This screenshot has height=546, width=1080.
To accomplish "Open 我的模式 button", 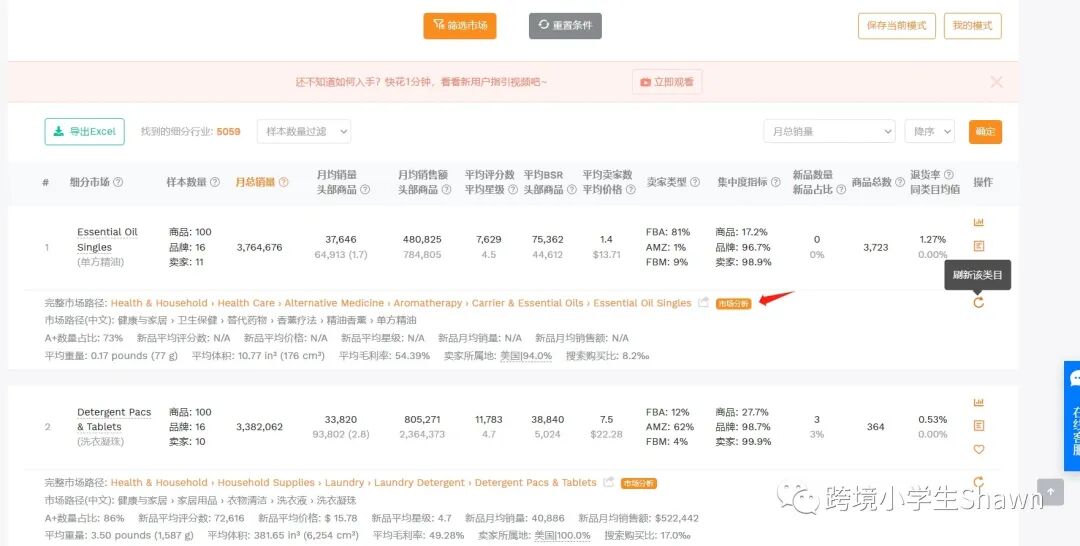I will 973,25.
